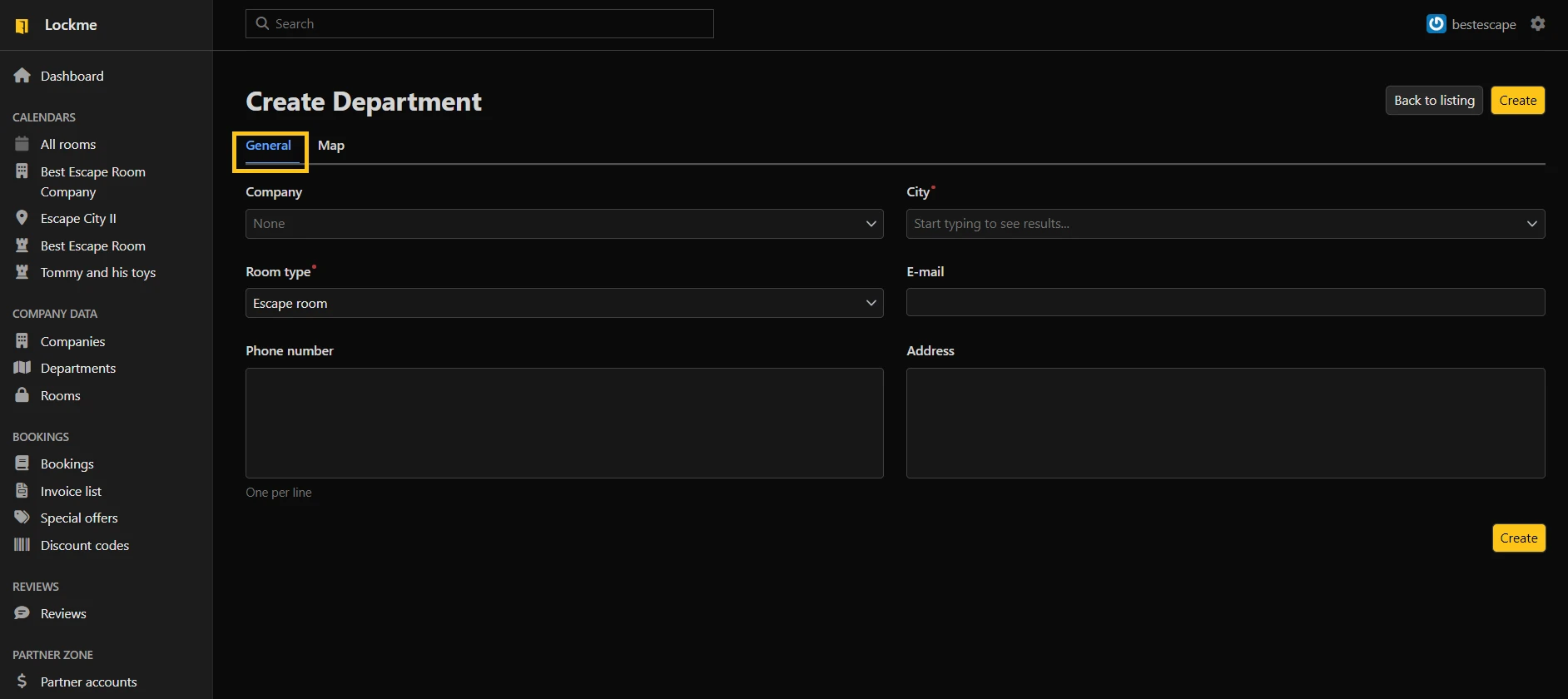Viewport: 1568px width, 699px height.
Task: Open the City dropdown field
Action: (1224, 224)
